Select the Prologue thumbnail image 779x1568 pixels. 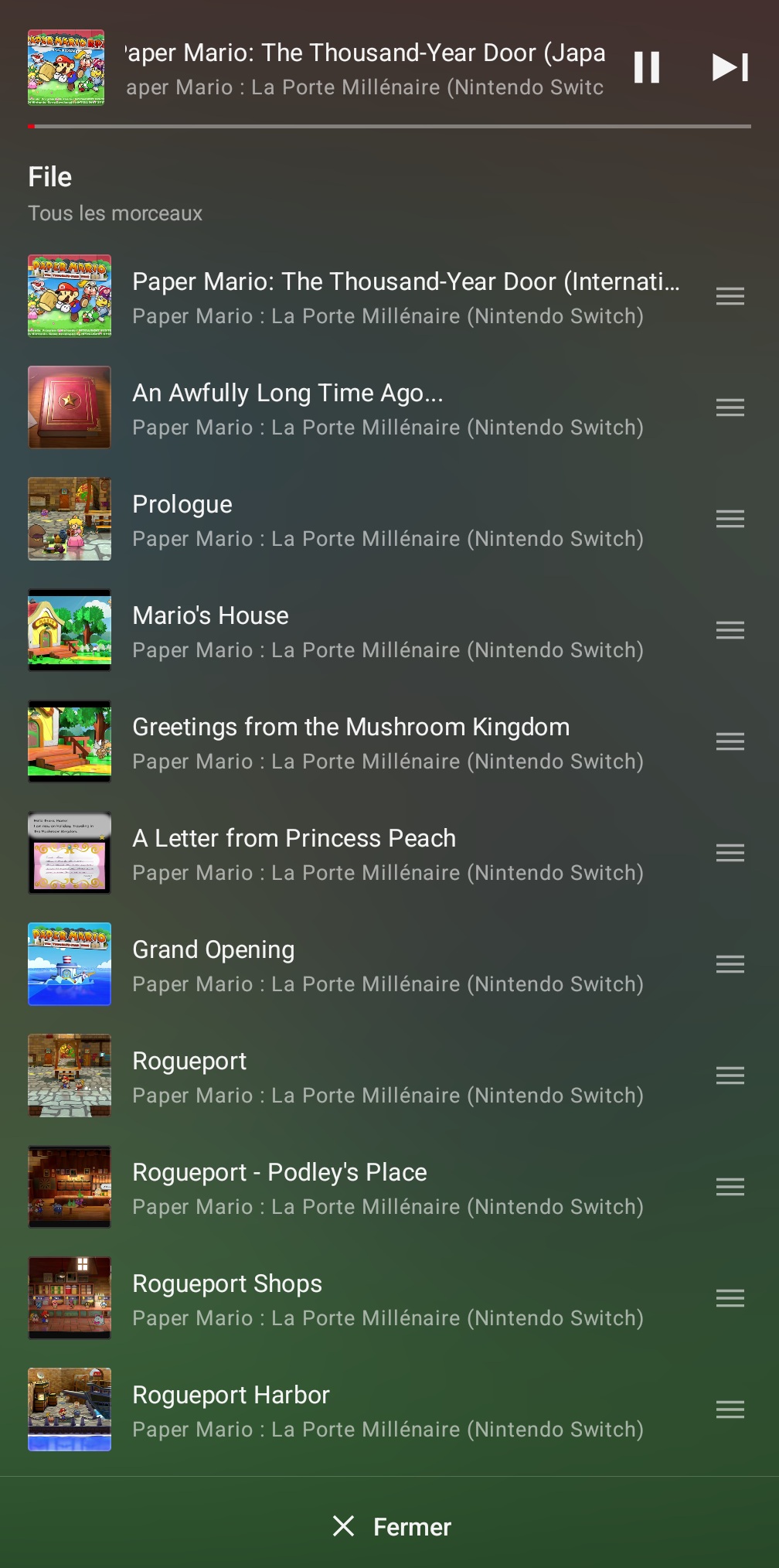click(x=70, y=519)
